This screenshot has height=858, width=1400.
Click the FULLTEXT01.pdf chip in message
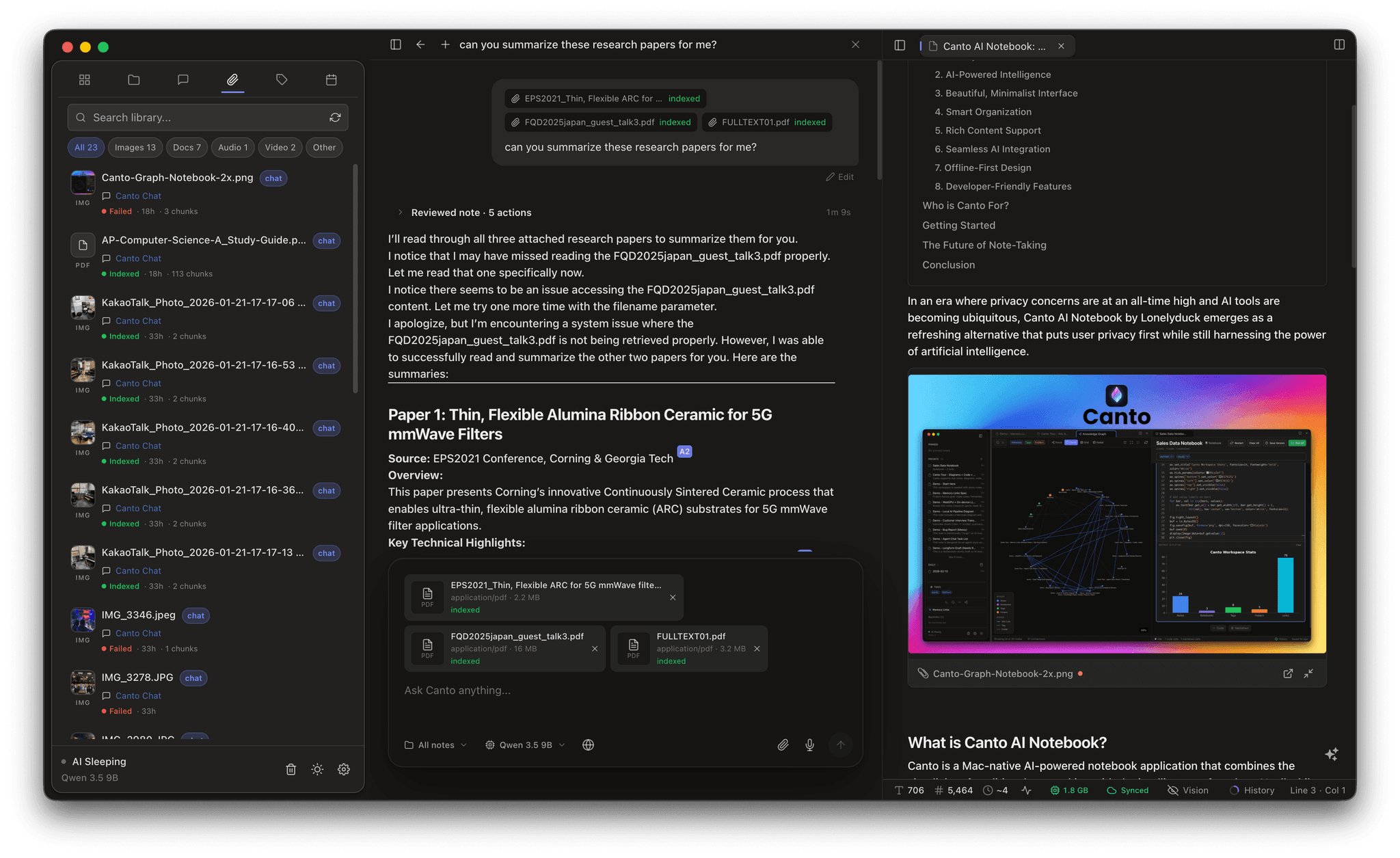[767, 122]
